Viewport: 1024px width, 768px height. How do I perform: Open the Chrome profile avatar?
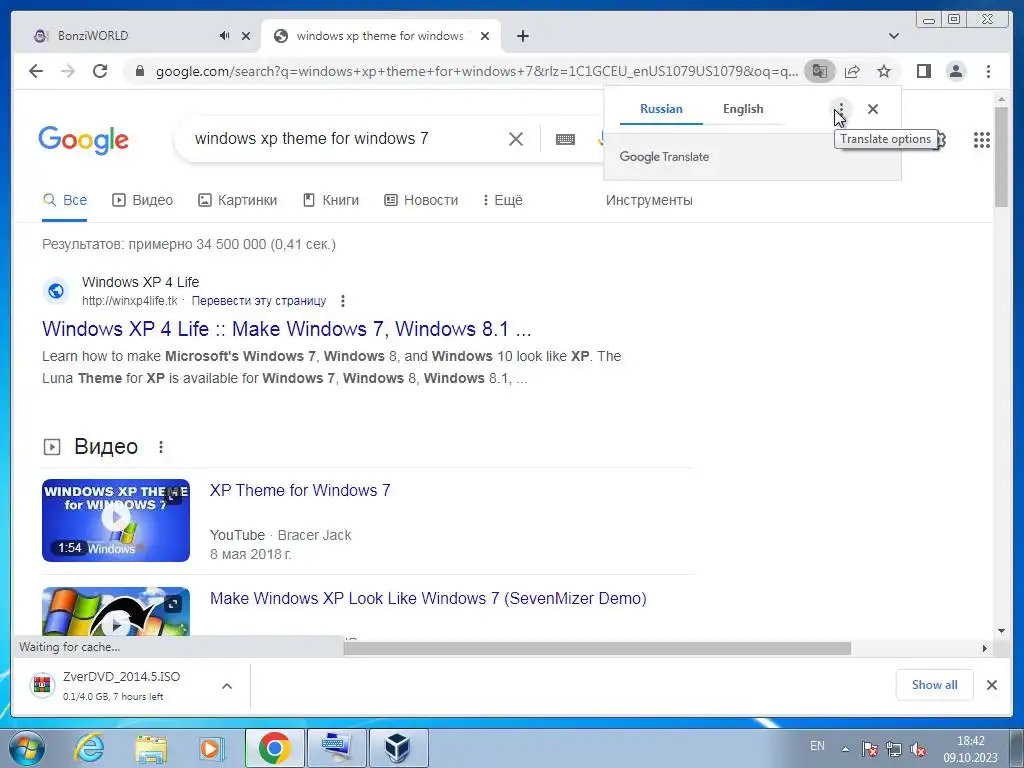955,71
